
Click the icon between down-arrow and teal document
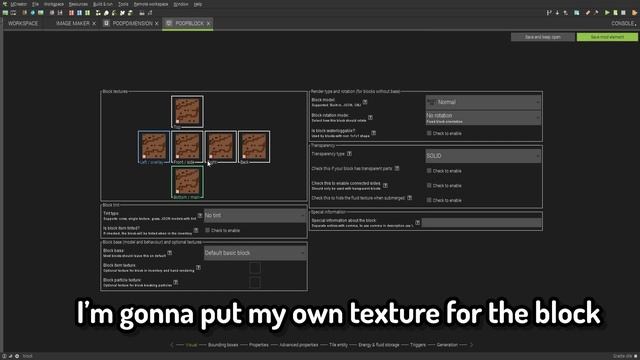566,13
